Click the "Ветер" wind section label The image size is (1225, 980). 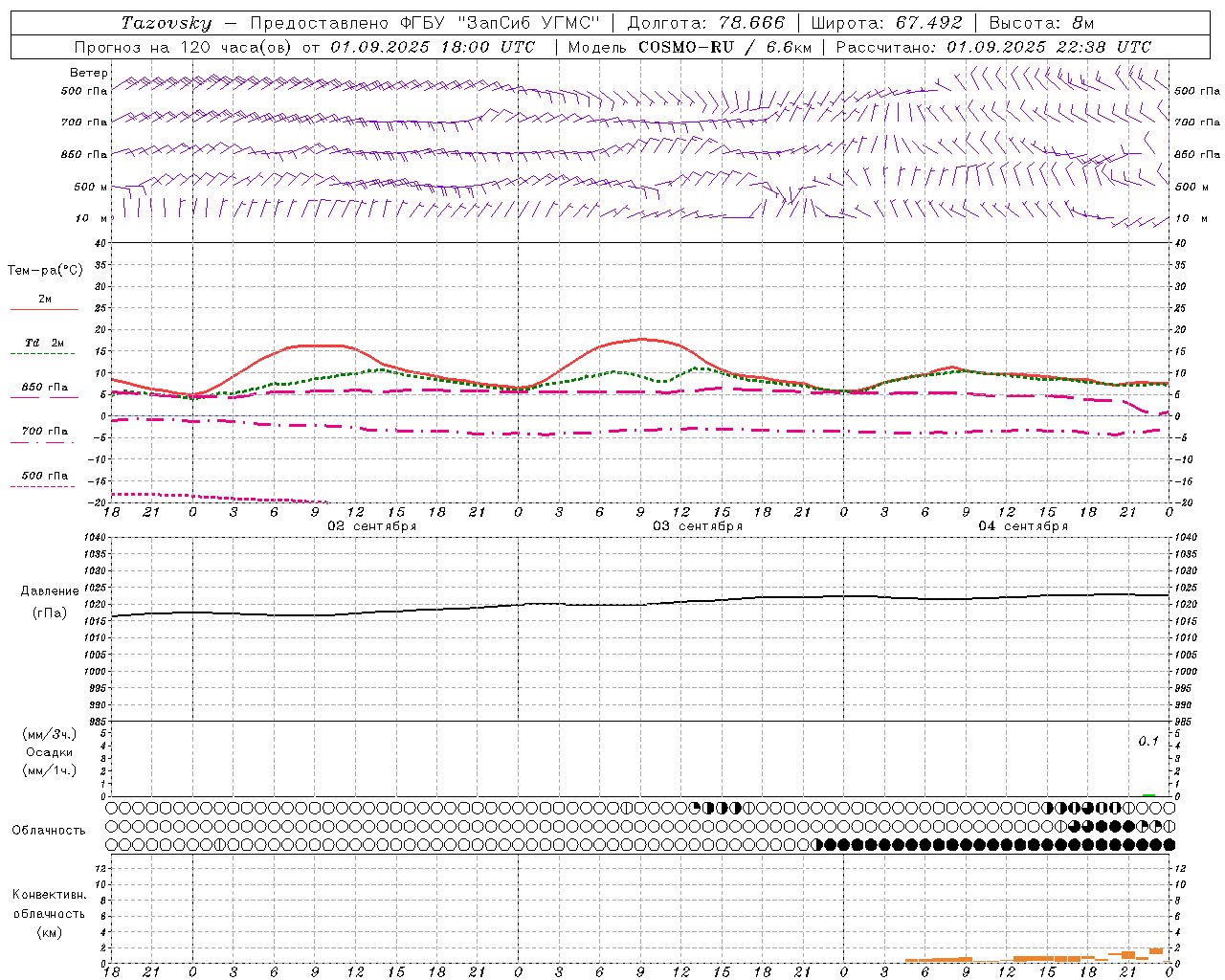click(89, 73)
